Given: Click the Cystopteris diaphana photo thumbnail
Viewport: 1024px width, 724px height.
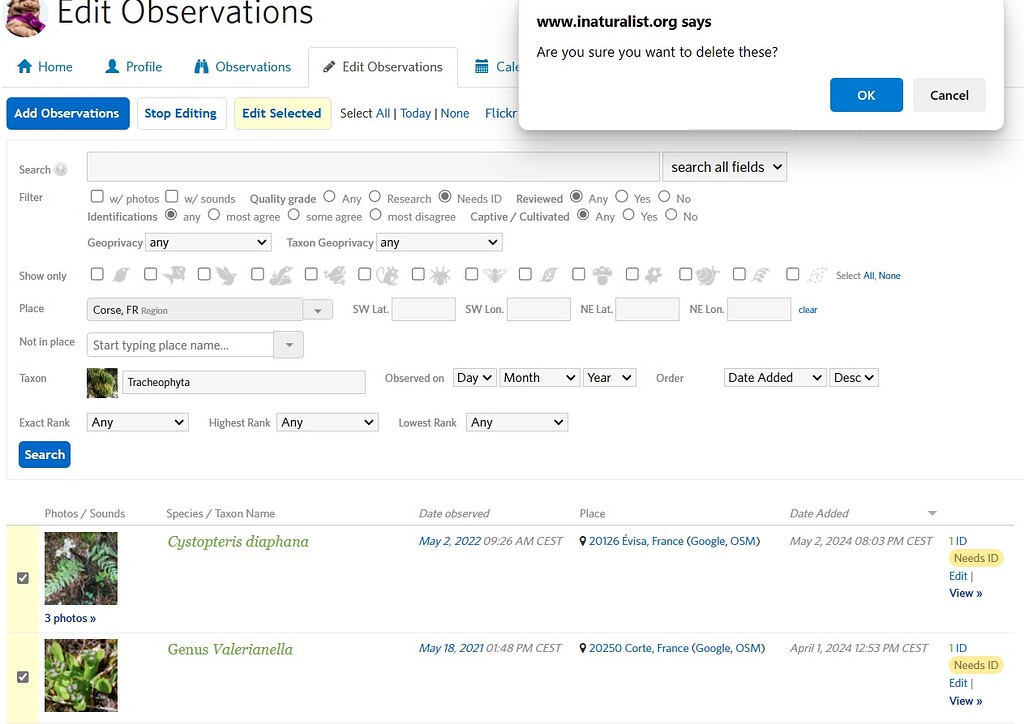Looking at the screenshot, I should coord(81,568).
